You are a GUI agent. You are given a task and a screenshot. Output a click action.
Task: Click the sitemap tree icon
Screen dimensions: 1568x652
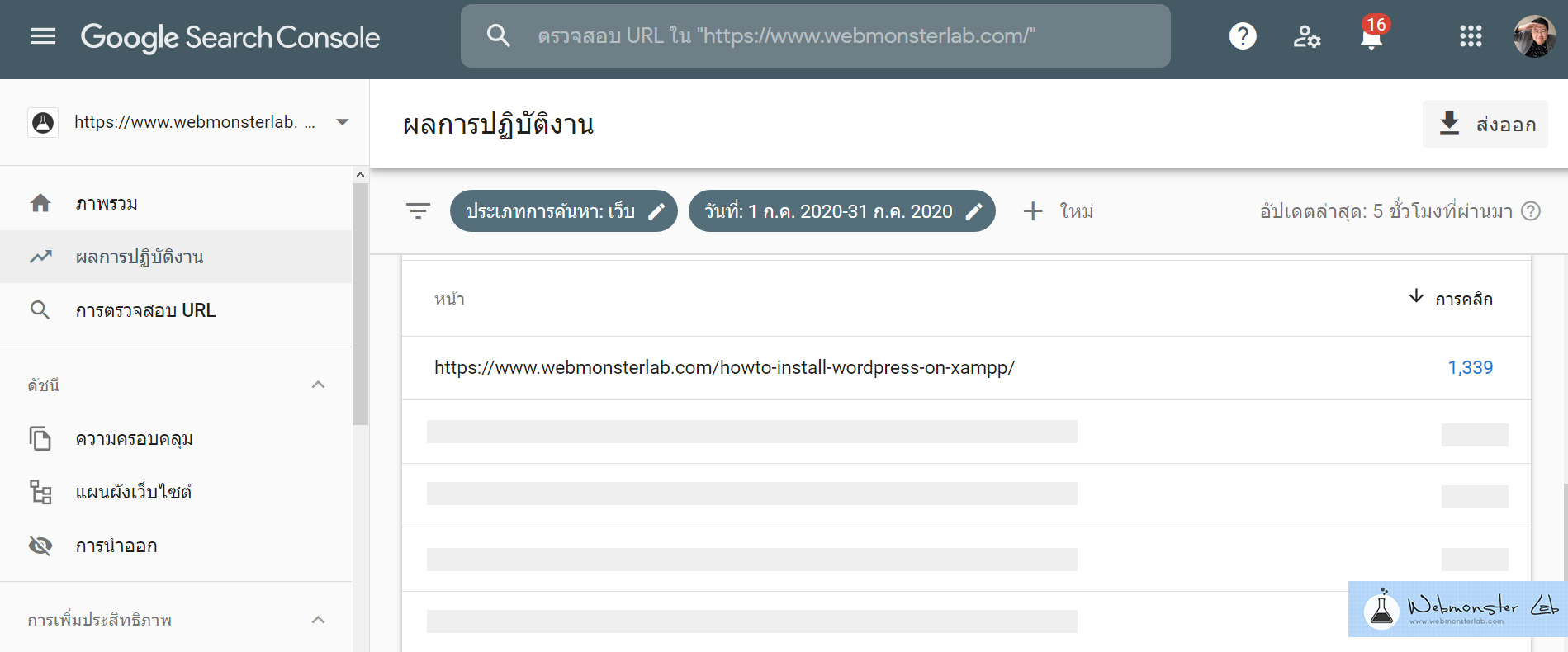point(40,492)
